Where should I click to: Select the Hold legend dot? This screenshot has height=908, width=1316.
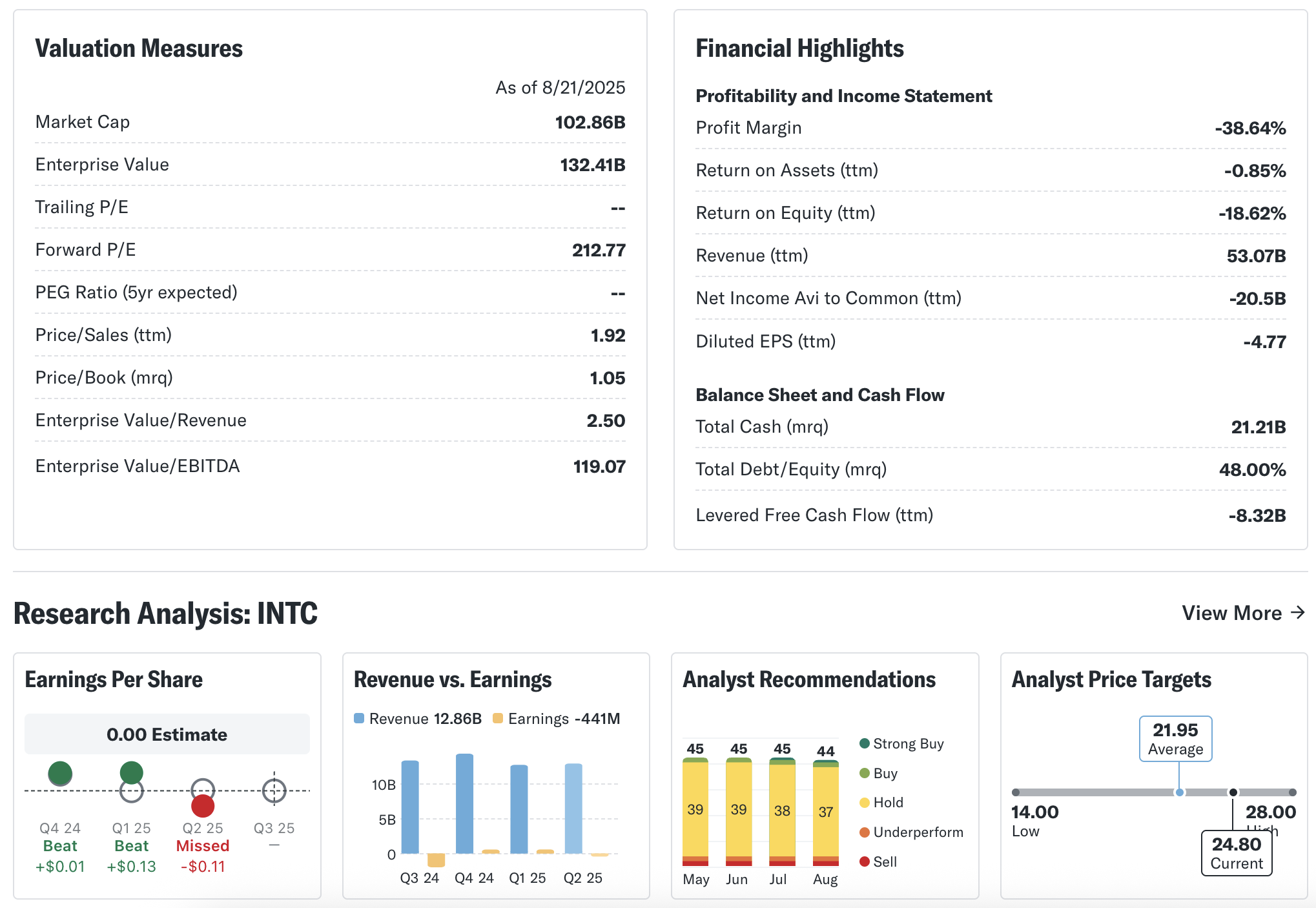865,802
